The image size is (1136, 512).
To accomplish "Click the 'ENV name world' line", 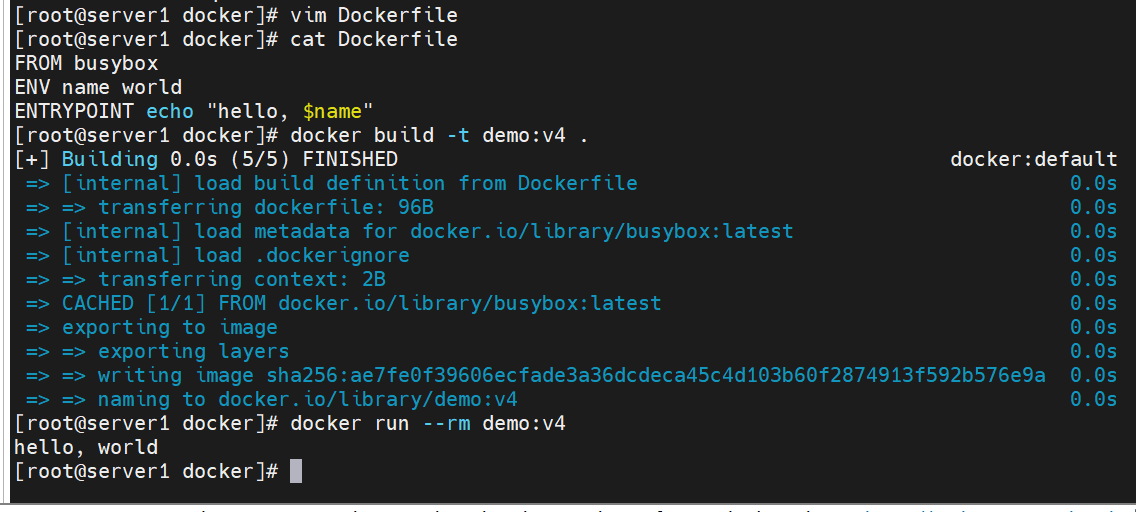I will coord(98,88).
